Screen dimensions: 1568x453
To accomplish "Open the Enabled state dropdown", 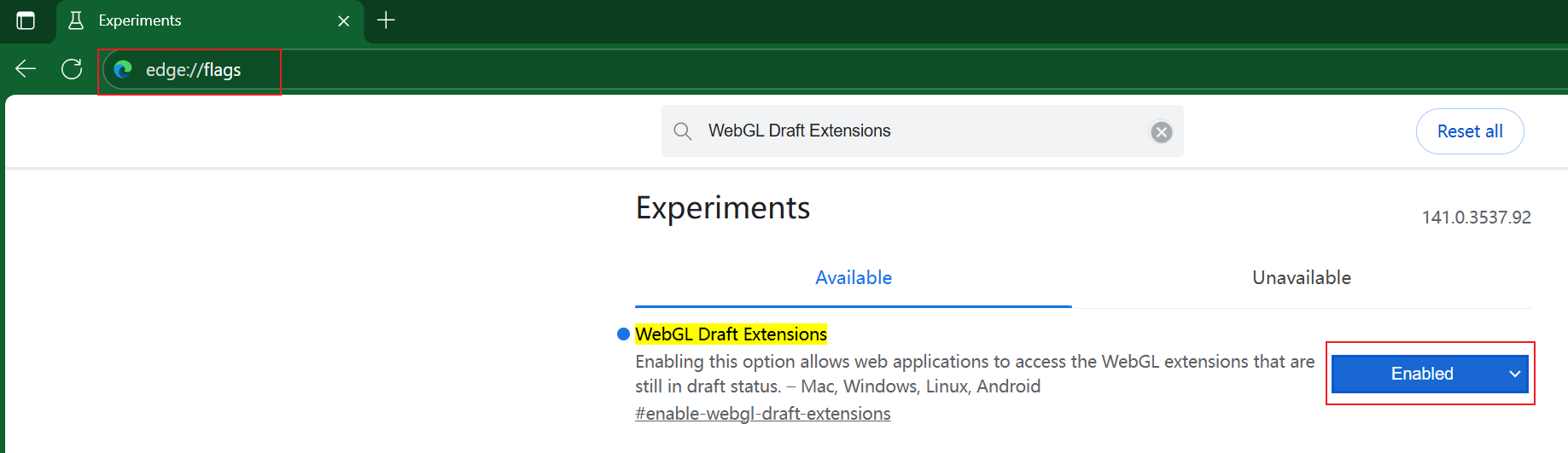I will coord(1421,374).
